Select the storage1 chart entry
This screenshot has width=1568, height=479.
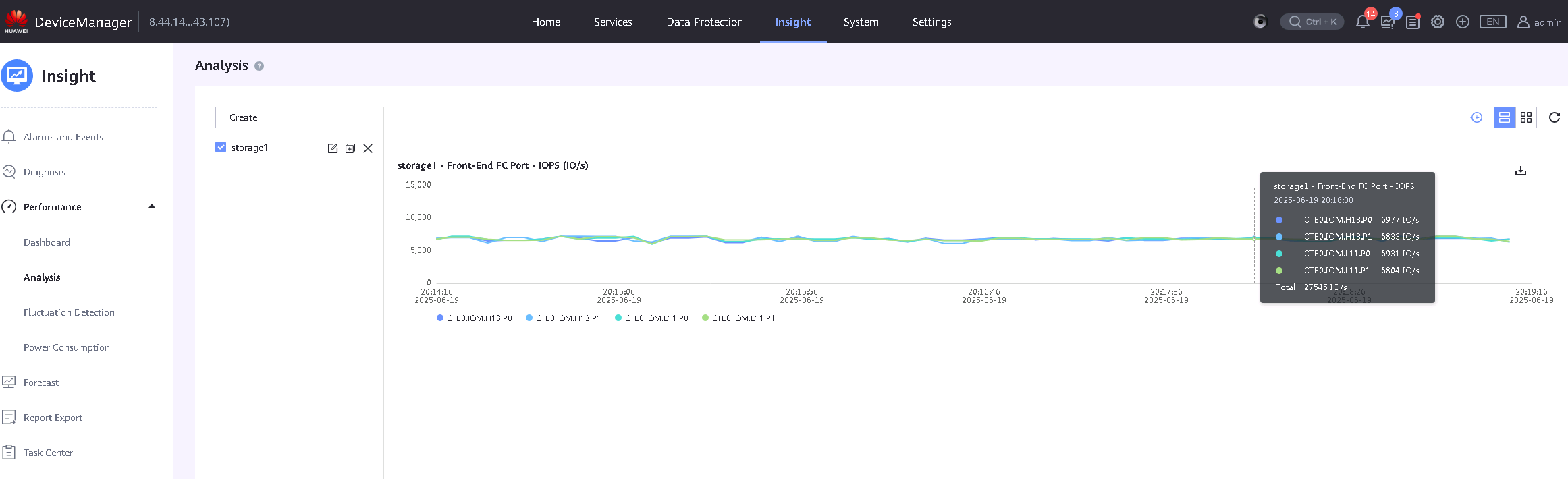pos(249,148)
